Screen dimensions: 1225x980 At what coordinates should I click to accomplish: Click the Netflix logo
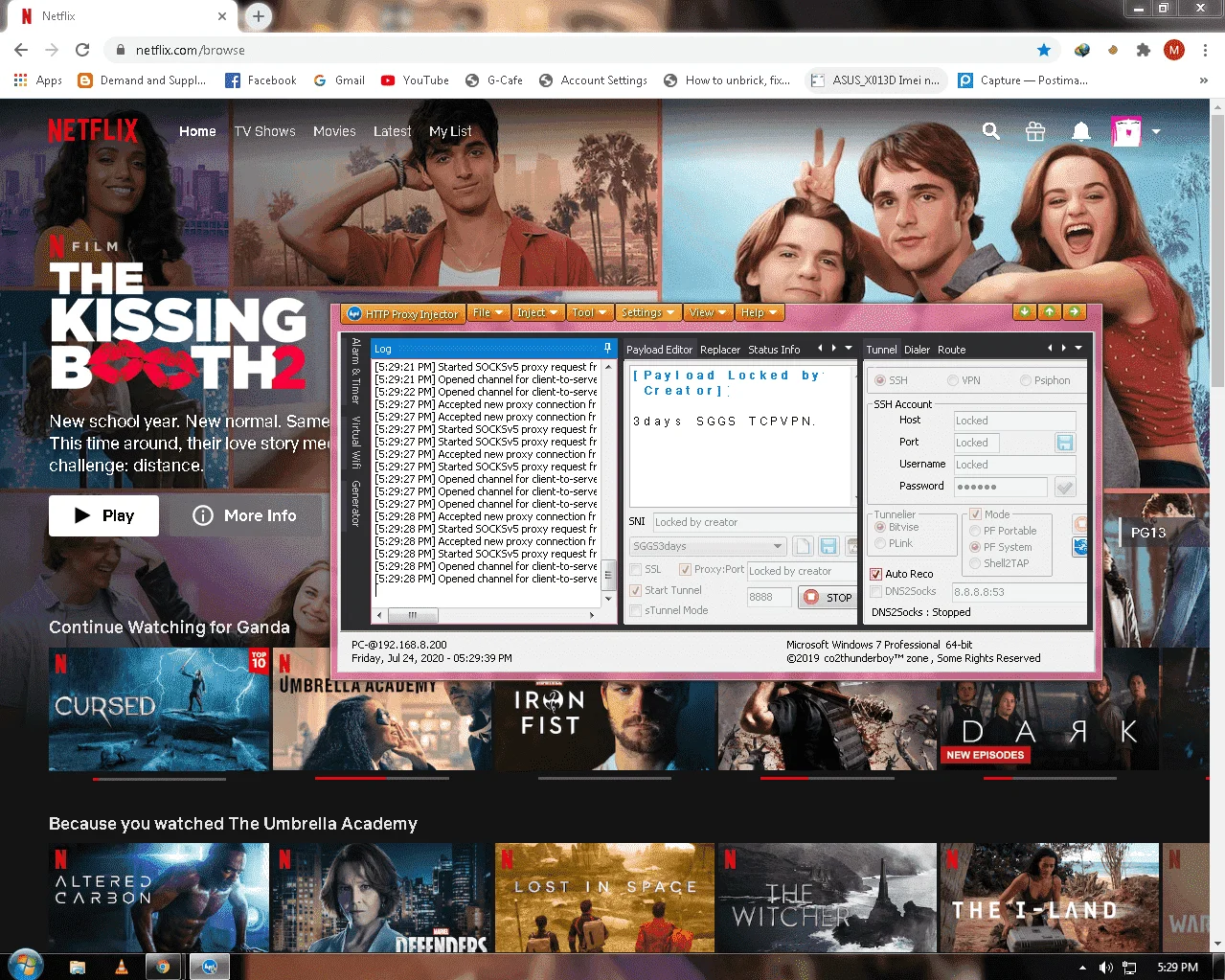(x=93, y=130)
